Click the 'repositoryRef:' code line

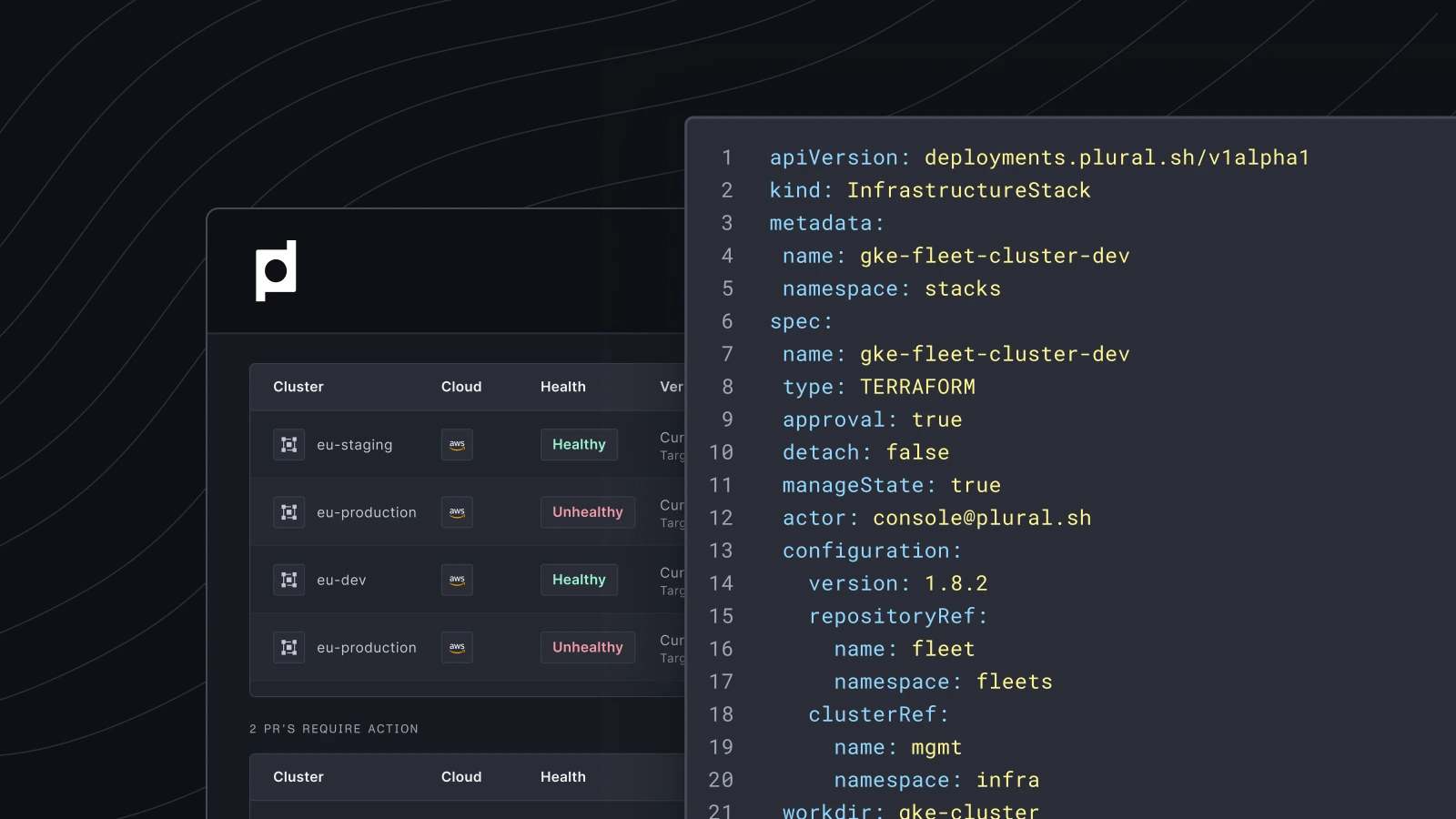click(x=898, y=616)
